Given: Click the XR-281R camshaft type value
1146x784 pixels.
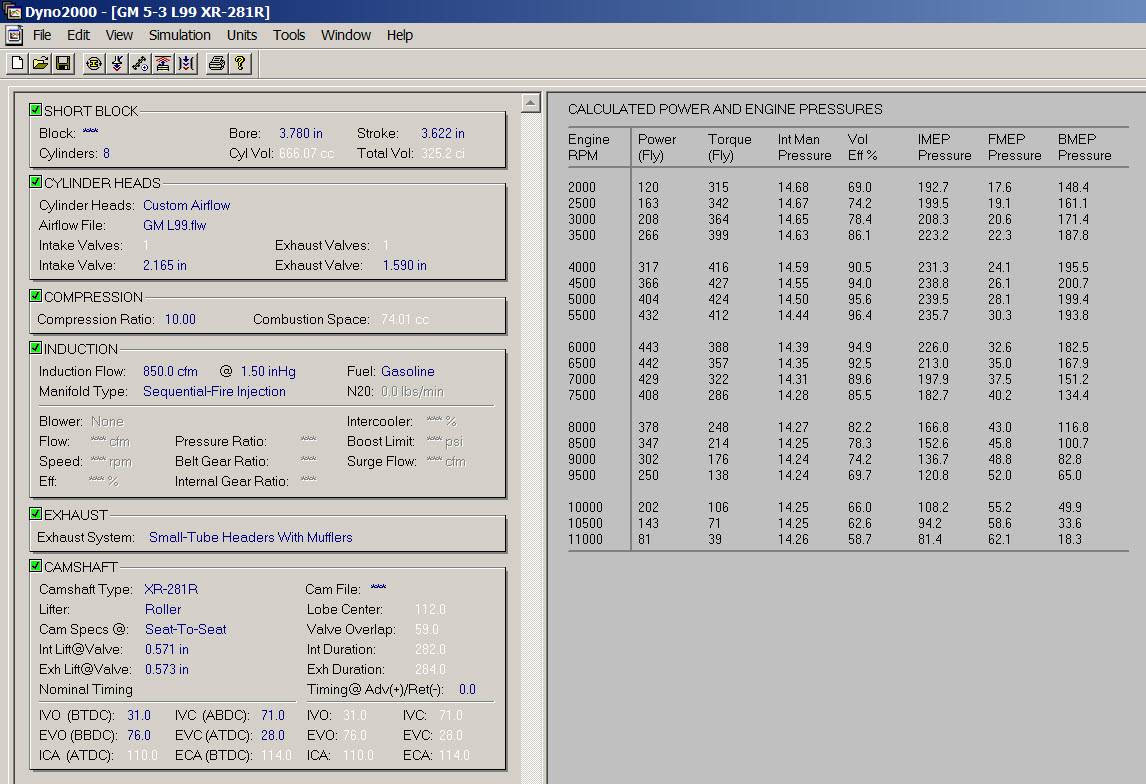Looking at the screenshot, I should tap(171, 589).
